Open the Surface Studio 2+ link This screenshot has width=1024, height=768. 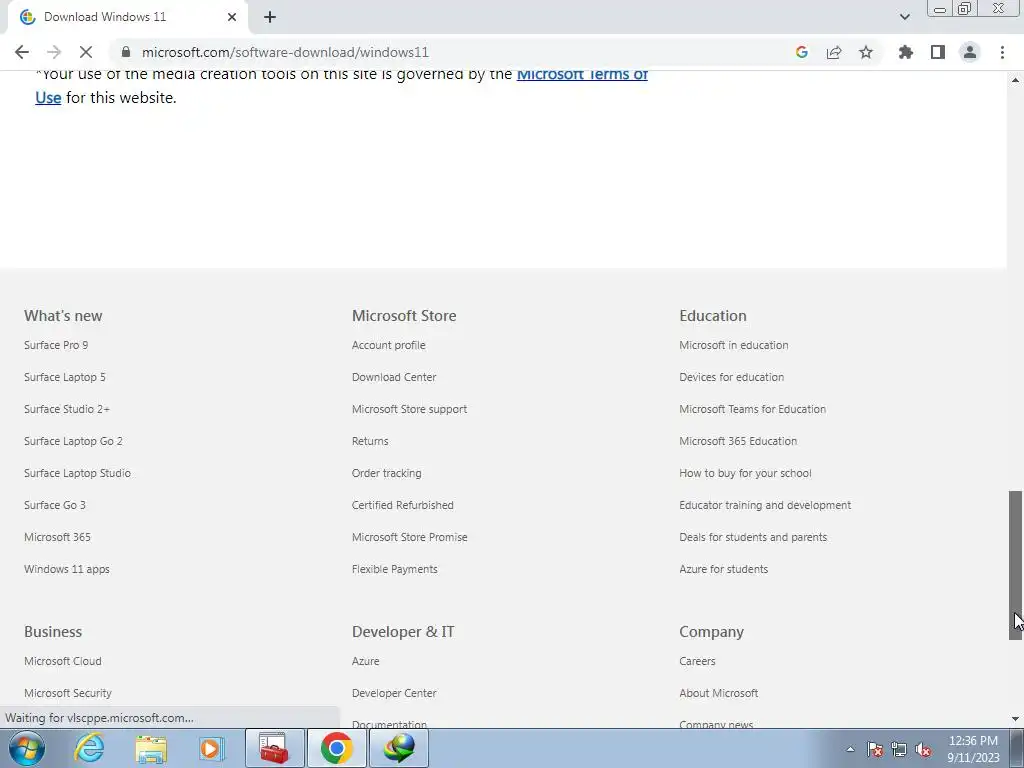pos(67,409)
